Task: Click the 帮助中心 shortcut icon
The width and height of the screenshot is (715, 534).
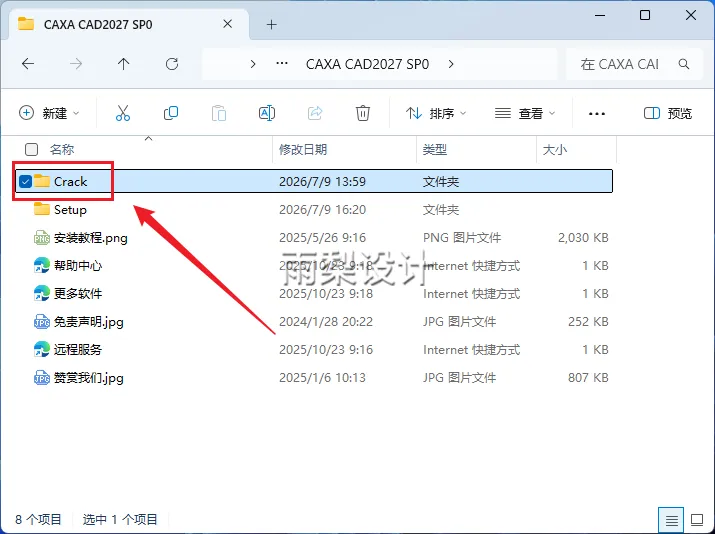Action: (x=41, y=265)
